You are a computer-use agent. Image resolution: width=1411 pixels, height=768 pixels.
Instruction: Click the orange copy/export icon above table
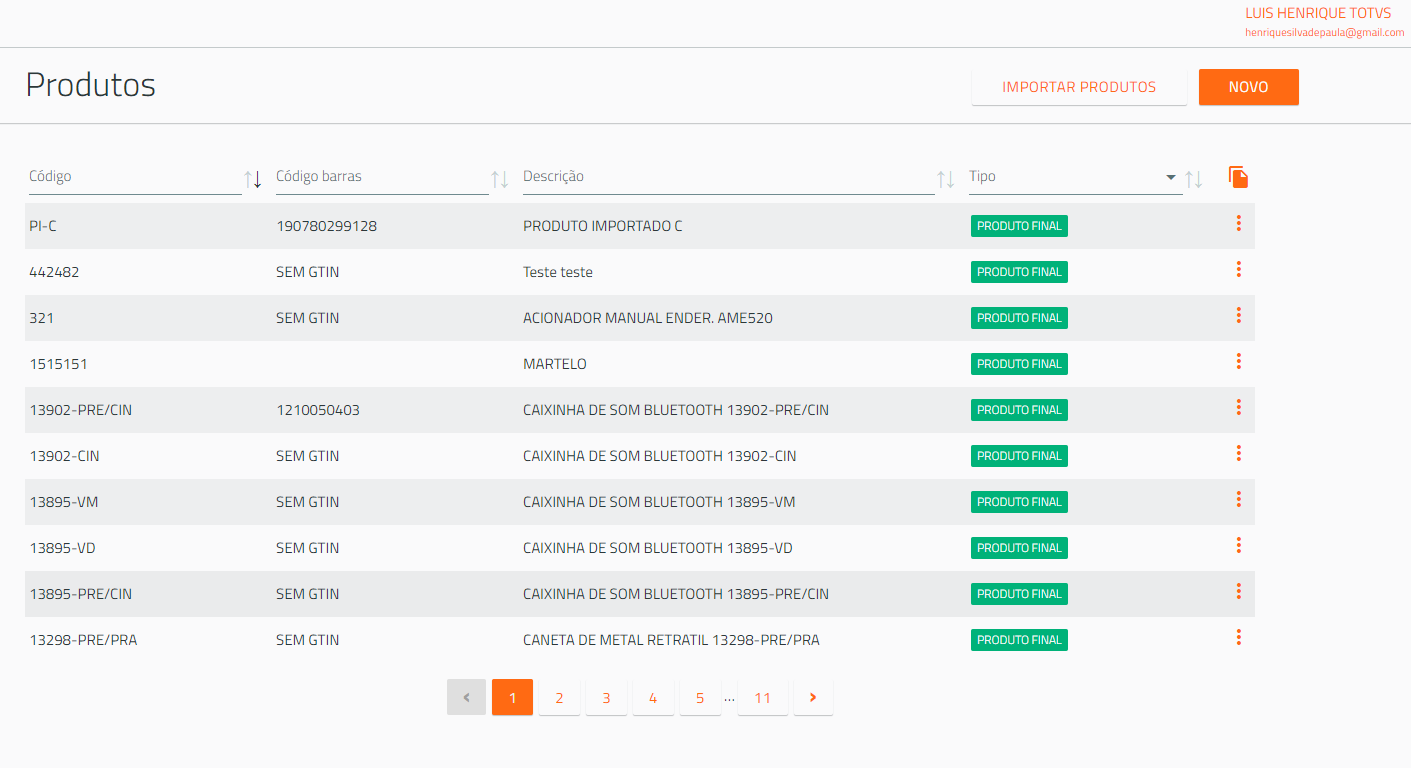pos(1238,177)
